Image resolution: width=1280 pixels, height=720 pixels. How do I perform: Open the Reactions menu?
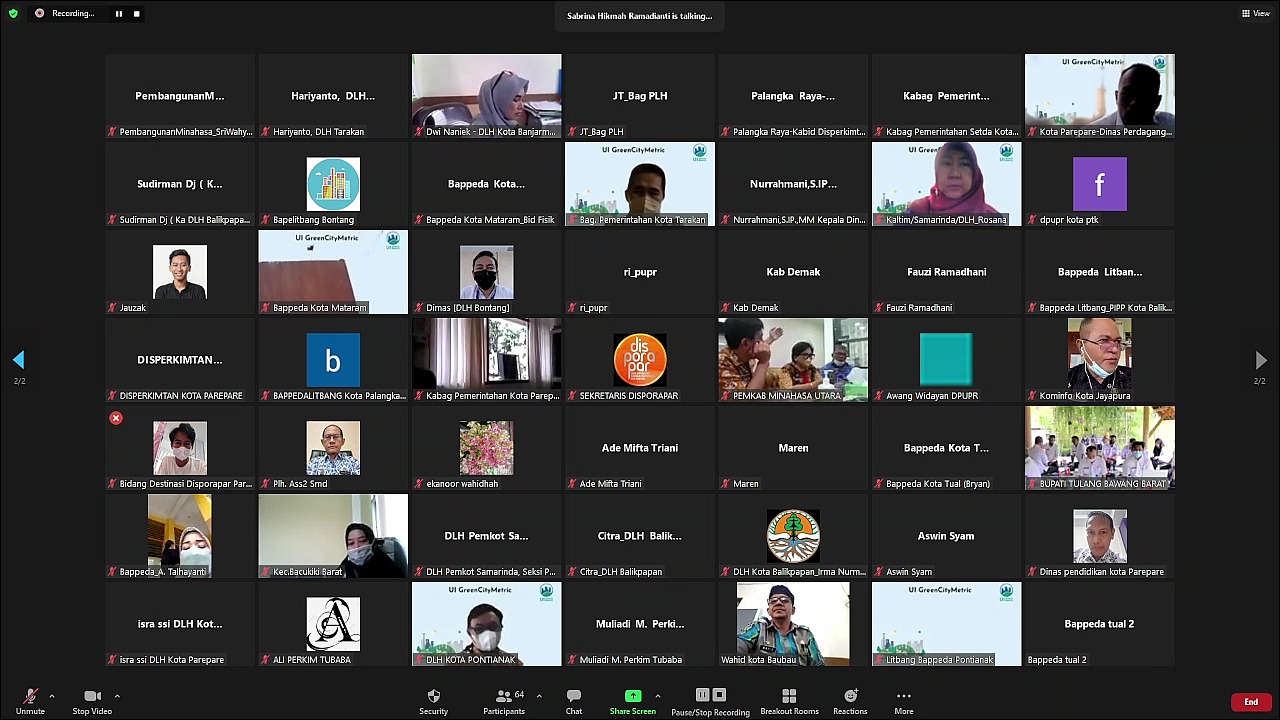pos(850,701)
